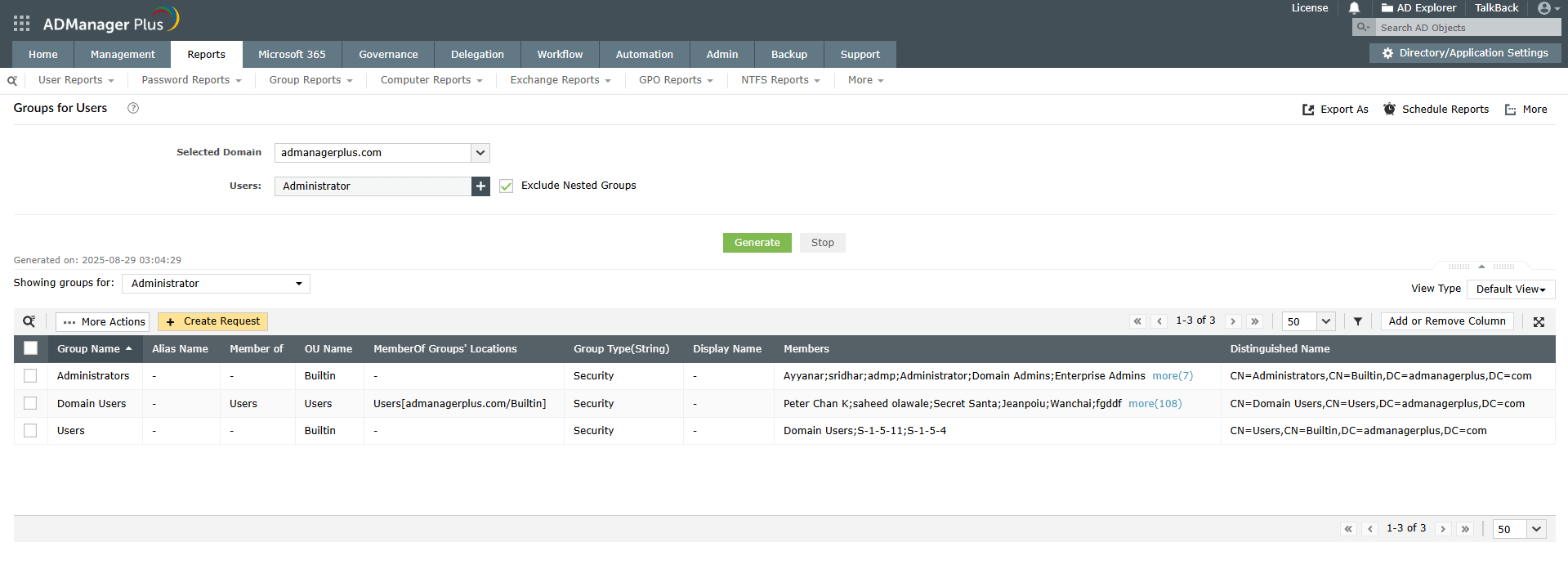
Task: Switch to Microsoft 365 tab
Action: pyautogui.click(x=292, y=55)
